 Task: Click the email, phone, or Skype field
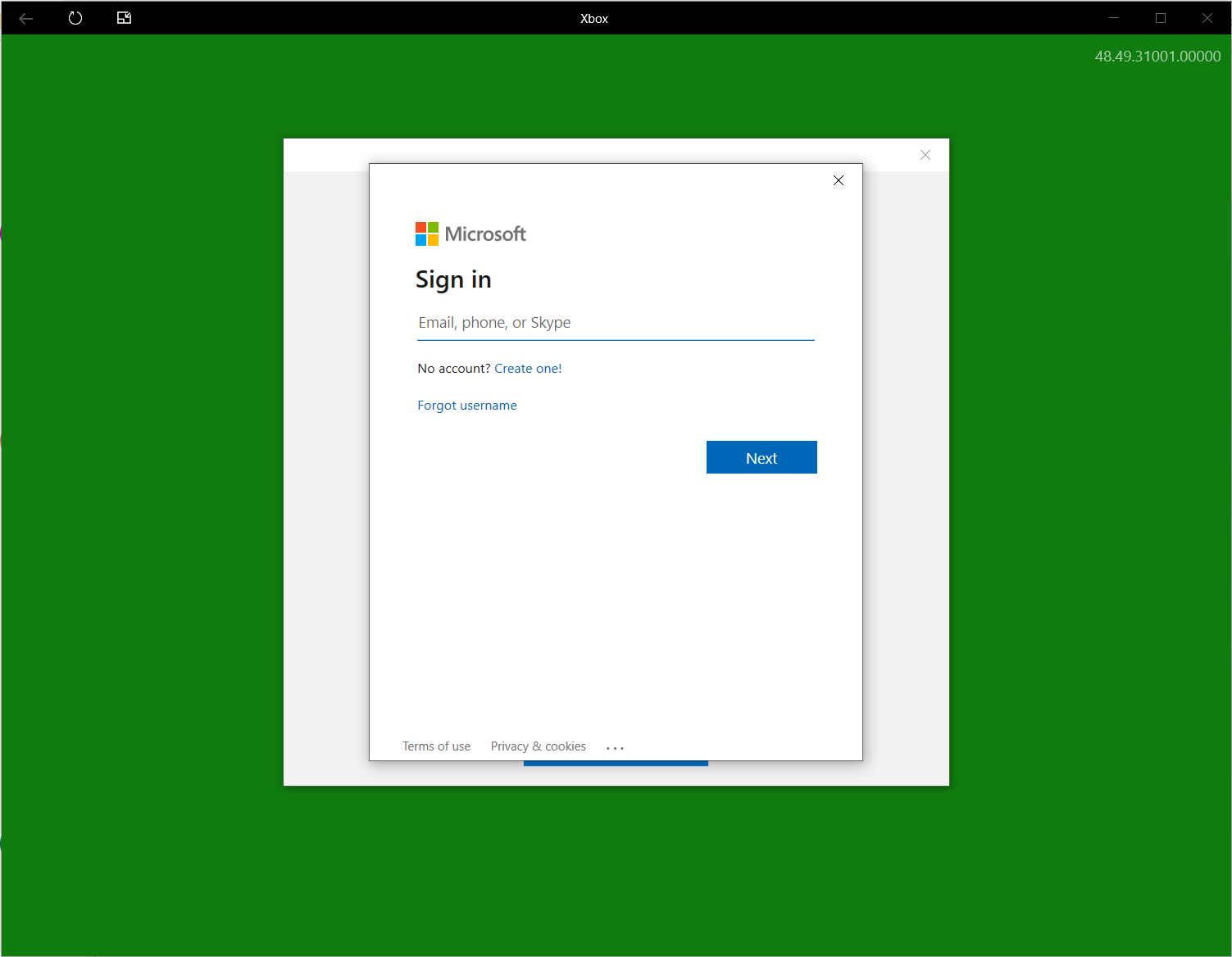tap(615, 322)
